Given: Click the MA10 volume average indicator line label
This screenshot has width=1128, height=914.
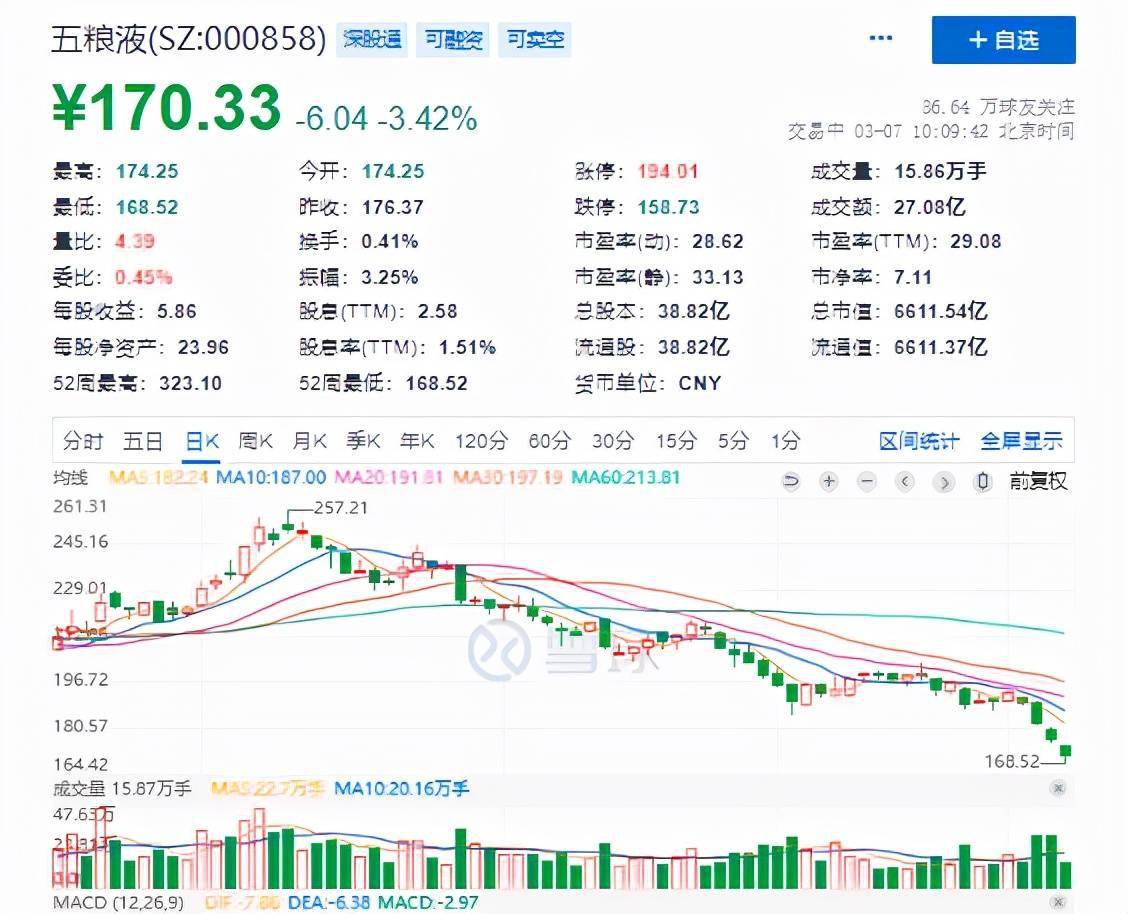Looking at the screenshot, I should coord(399,789).
